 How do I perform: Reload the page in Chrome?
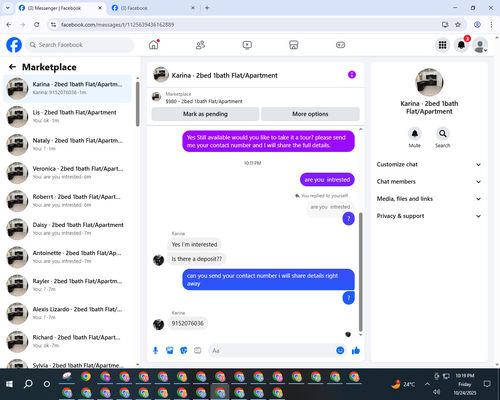click(37, 25)
